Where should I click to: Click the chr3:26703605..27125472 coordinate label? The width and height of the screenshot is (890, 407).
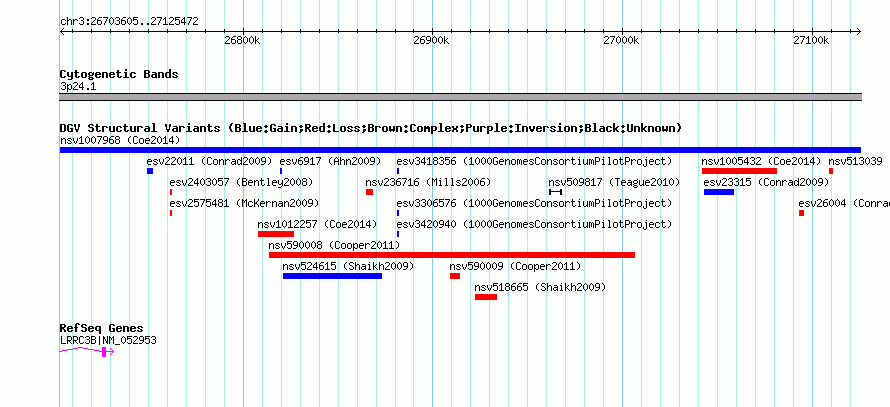129,22
